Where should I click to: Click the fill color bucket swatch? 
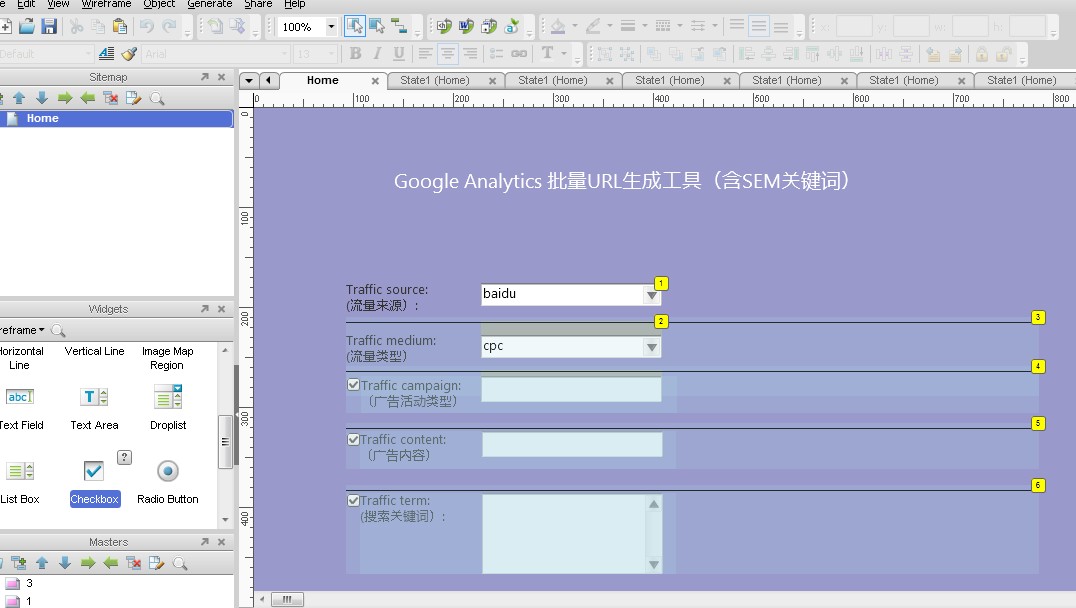[x=558, y=27]
